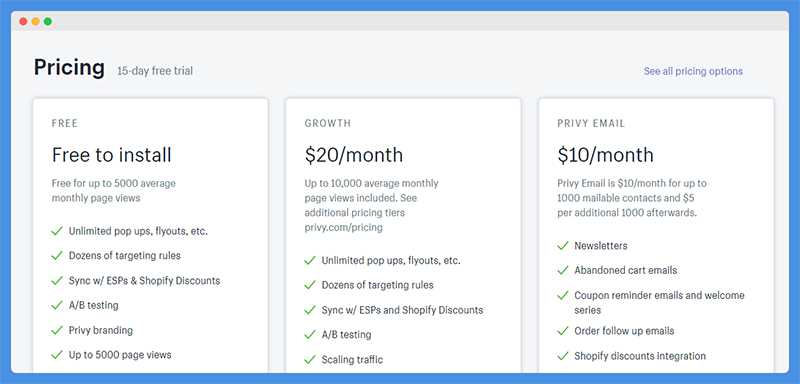Click the Scaling traffic feature text

coord(352,360)
